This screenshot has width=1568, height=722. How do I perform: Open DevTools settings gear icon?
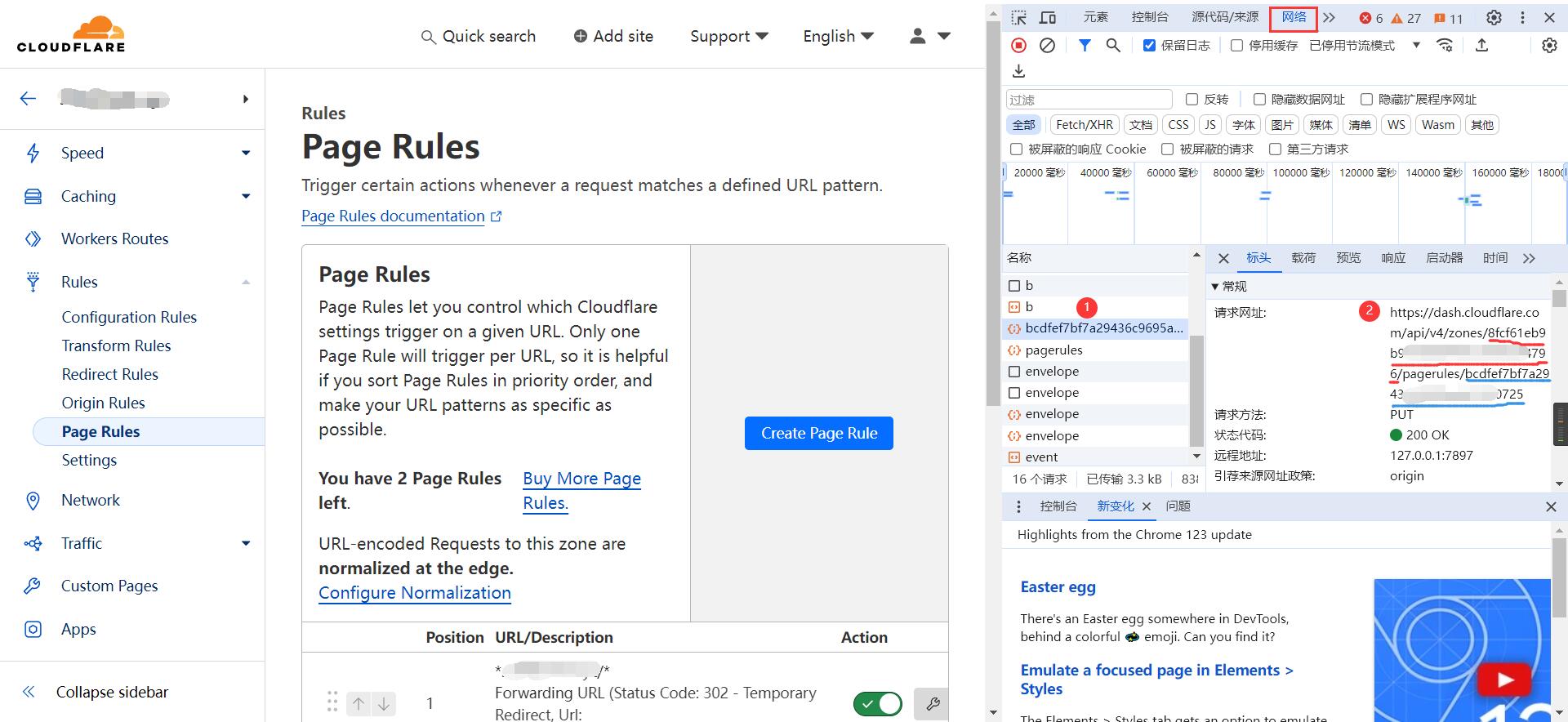point(1494,17)
